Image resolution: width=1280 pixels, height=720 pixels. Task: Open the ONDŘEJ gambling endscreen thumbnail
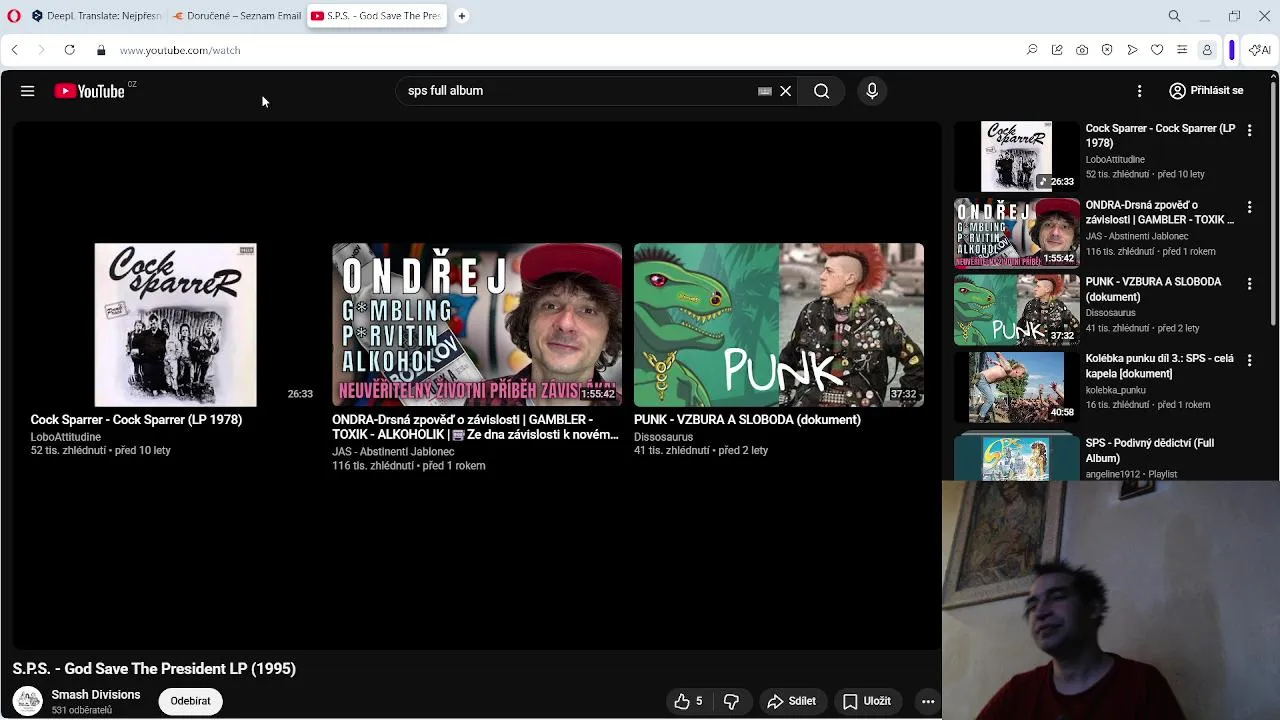pos(477,325)
